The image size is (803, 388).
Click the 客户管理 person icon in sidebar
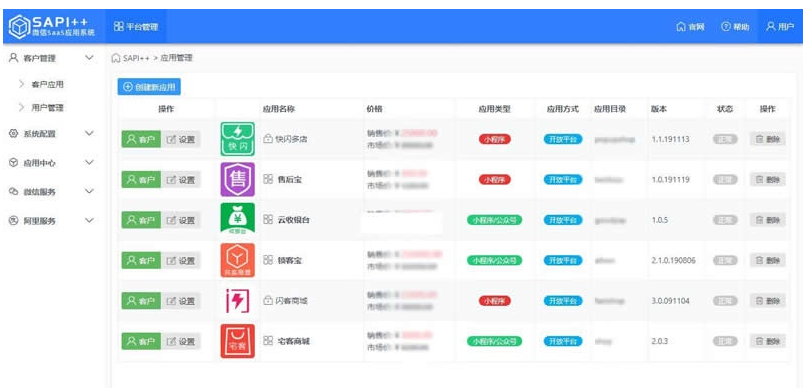click(14, 58)
